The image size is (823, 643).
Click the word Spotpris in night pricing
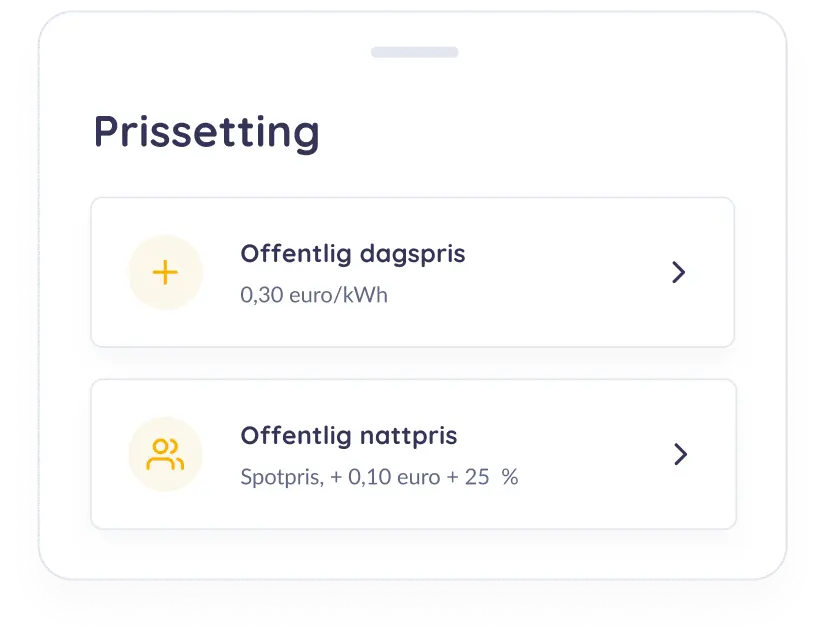(282, 477)
